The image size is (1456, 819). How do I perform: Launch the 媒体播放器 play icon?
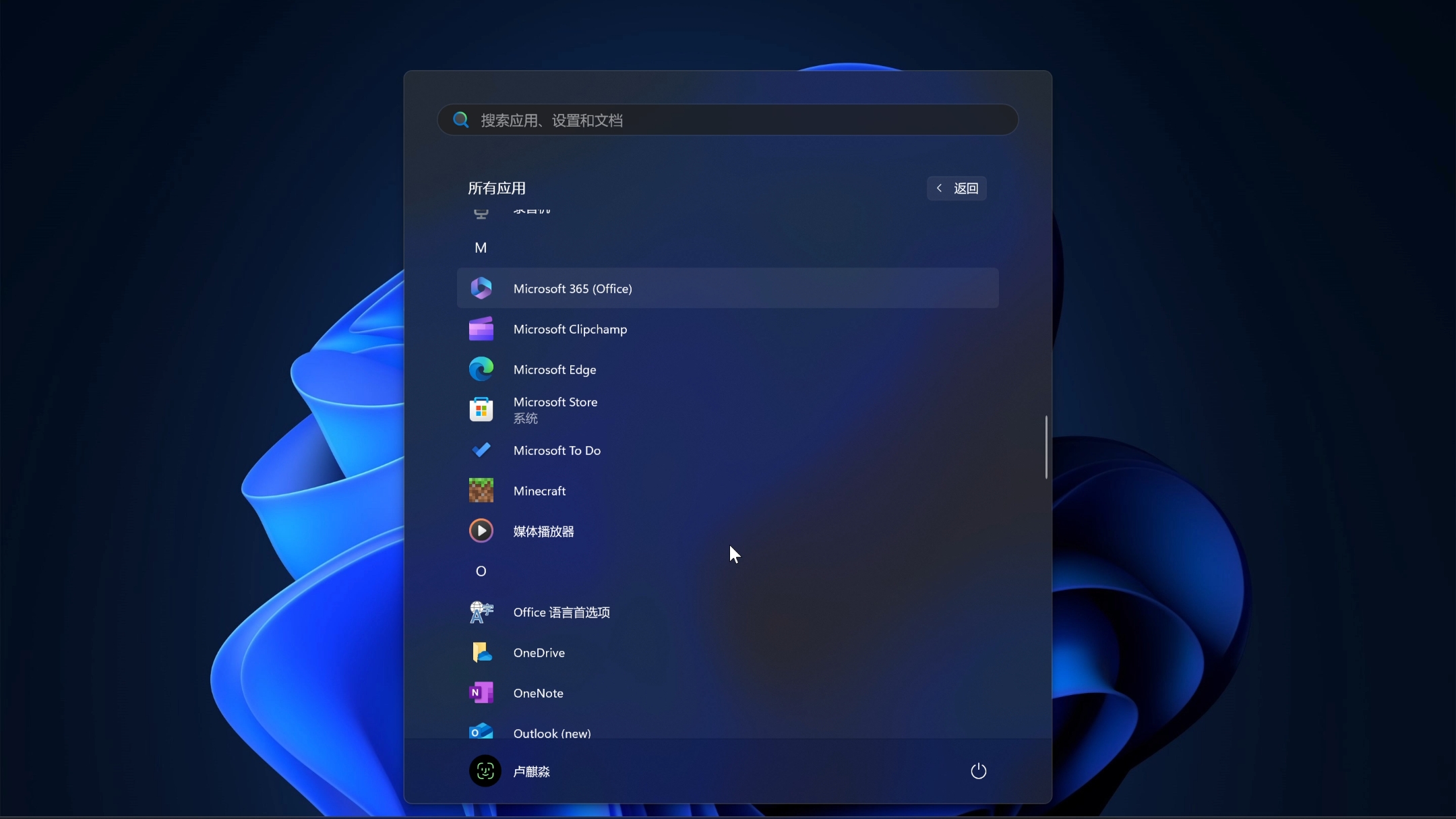click(481, 531)
